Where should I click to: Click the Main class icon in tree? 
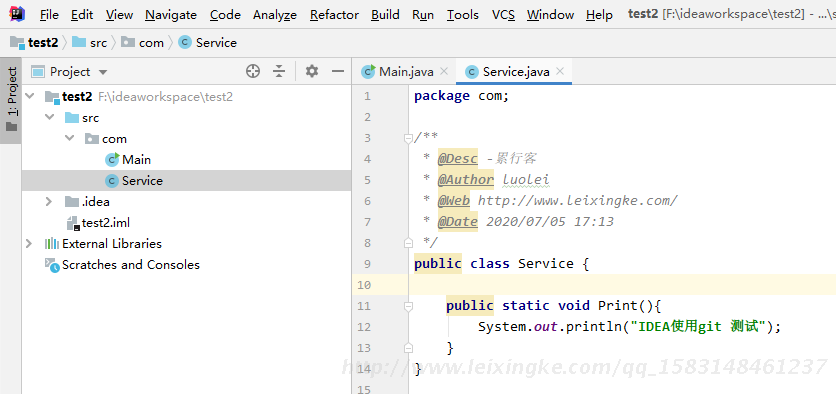[112, 159]
